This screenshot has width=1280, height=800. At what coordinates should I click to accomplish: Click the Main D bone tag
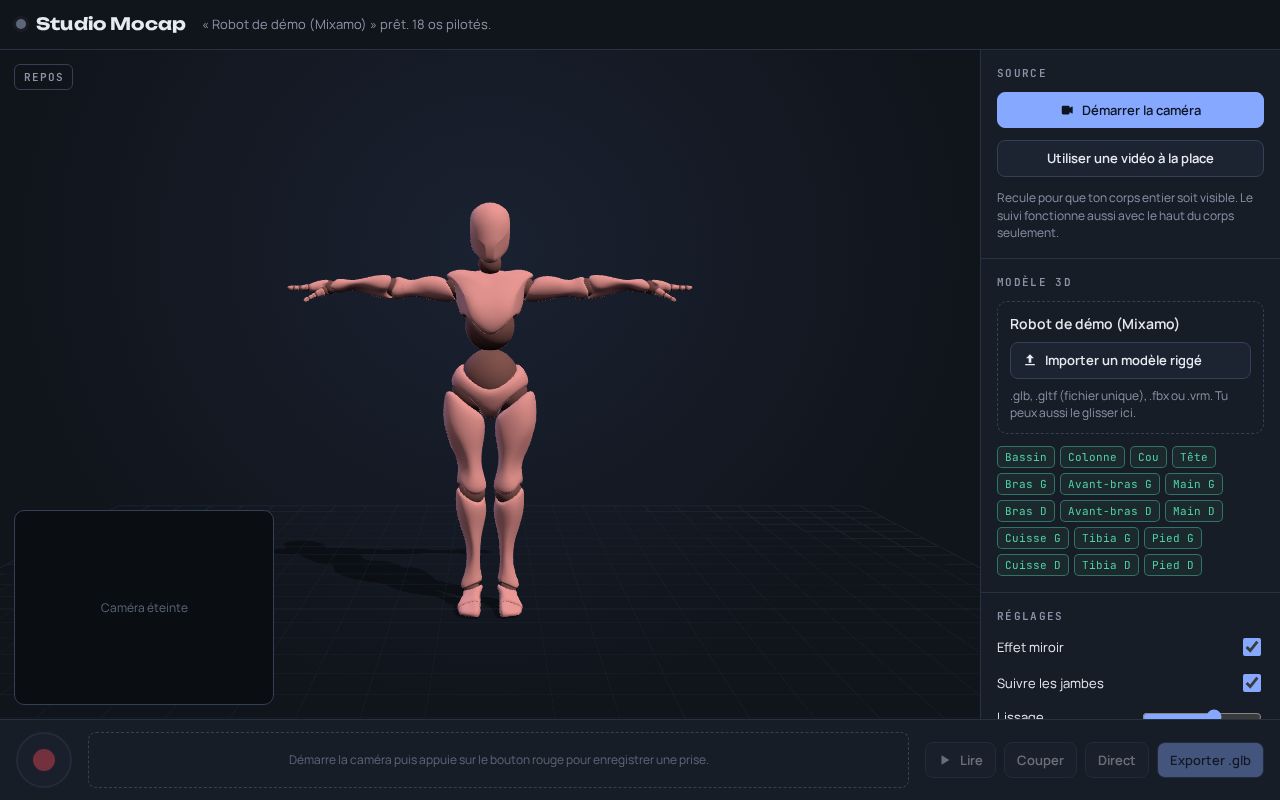pos(1194,511)
